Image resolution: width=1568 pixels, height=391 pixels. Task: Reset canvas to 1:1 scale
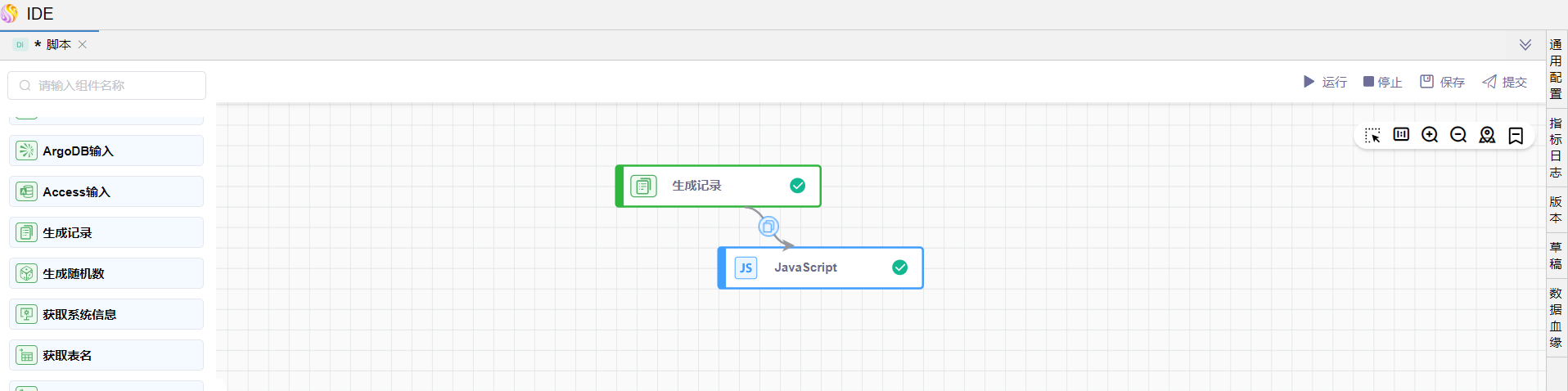[1401, 134]
